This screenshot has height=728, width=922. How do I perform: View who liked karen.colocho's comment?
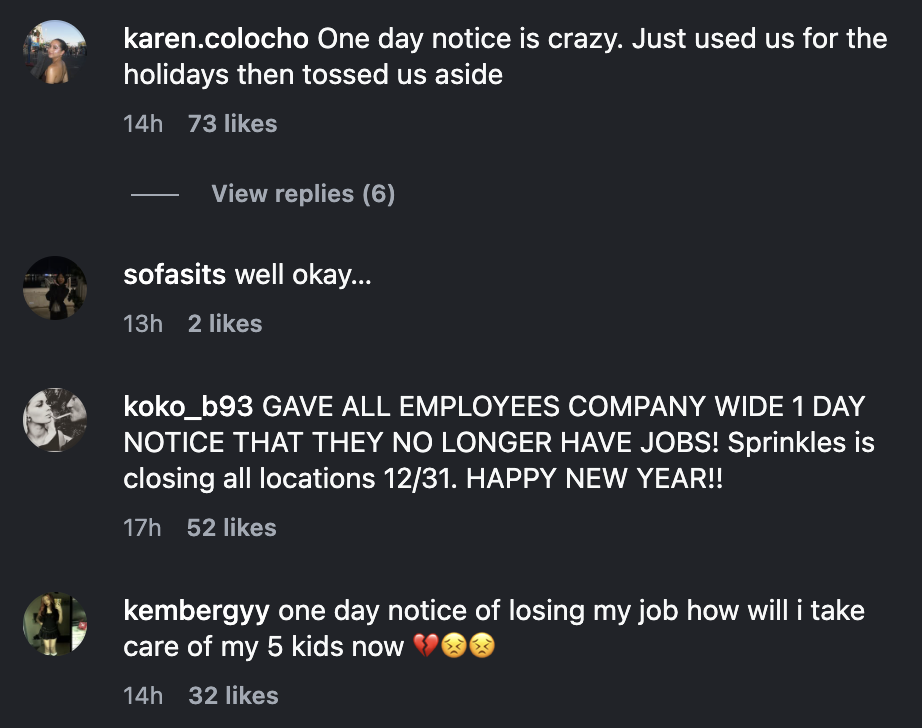231,123
